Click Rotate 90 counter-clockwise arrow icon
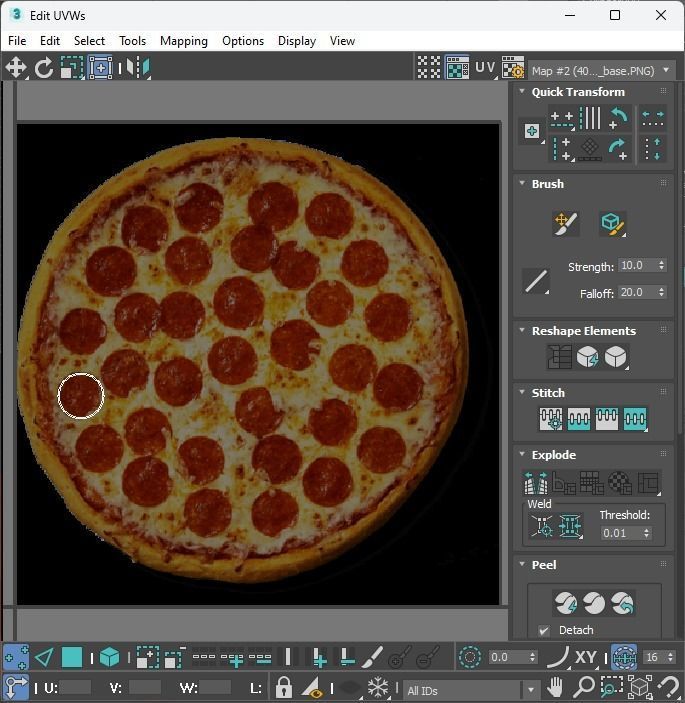The width and height of the screenshot is (685, 703). (619, 119)
